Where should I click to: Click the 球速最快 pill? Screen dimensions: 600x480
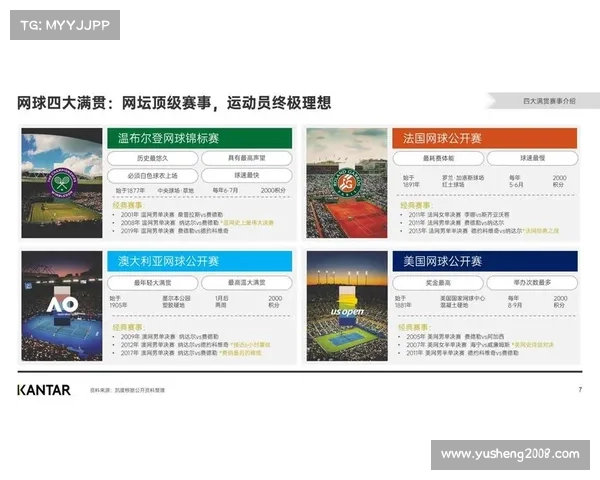click(247, 175)
